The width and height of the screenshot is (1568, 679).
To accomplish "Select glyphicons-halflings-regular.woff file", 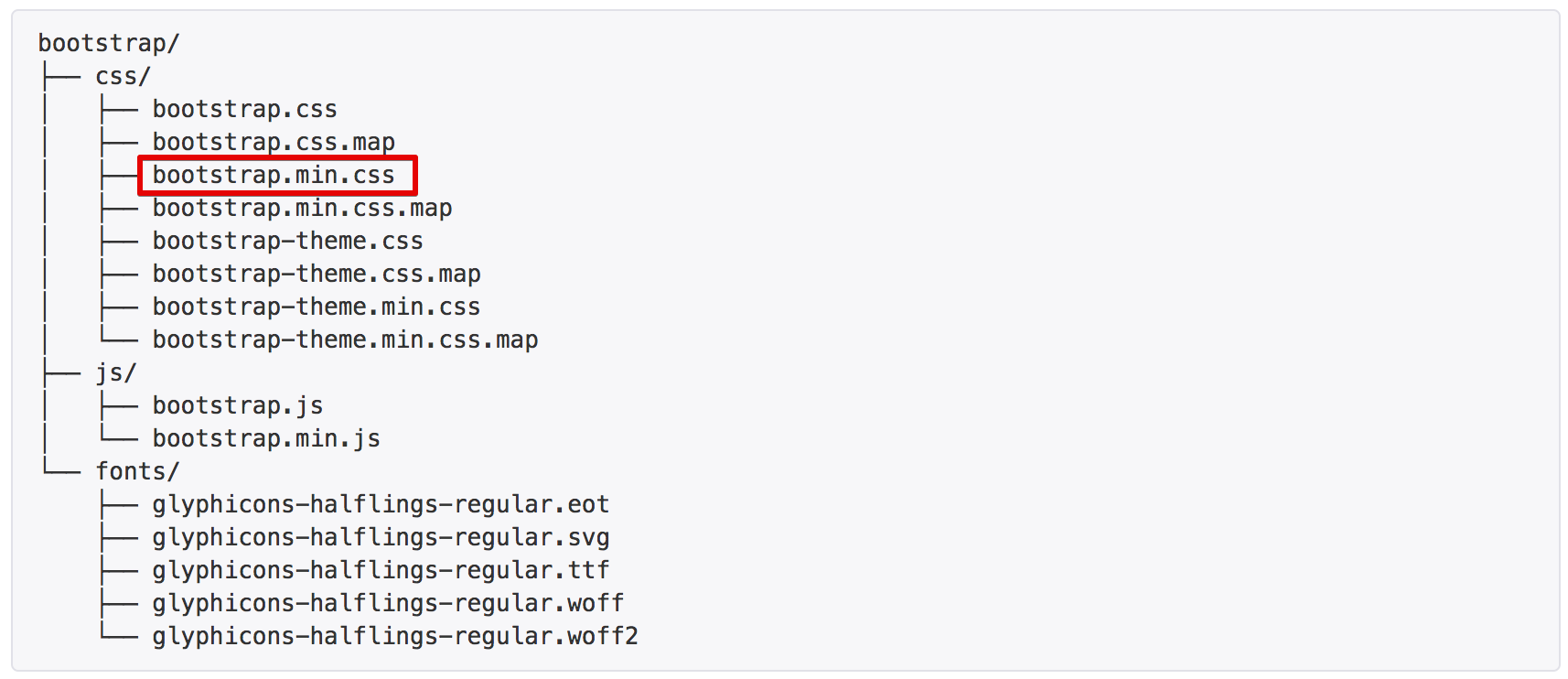I will (x=388, y=603).
